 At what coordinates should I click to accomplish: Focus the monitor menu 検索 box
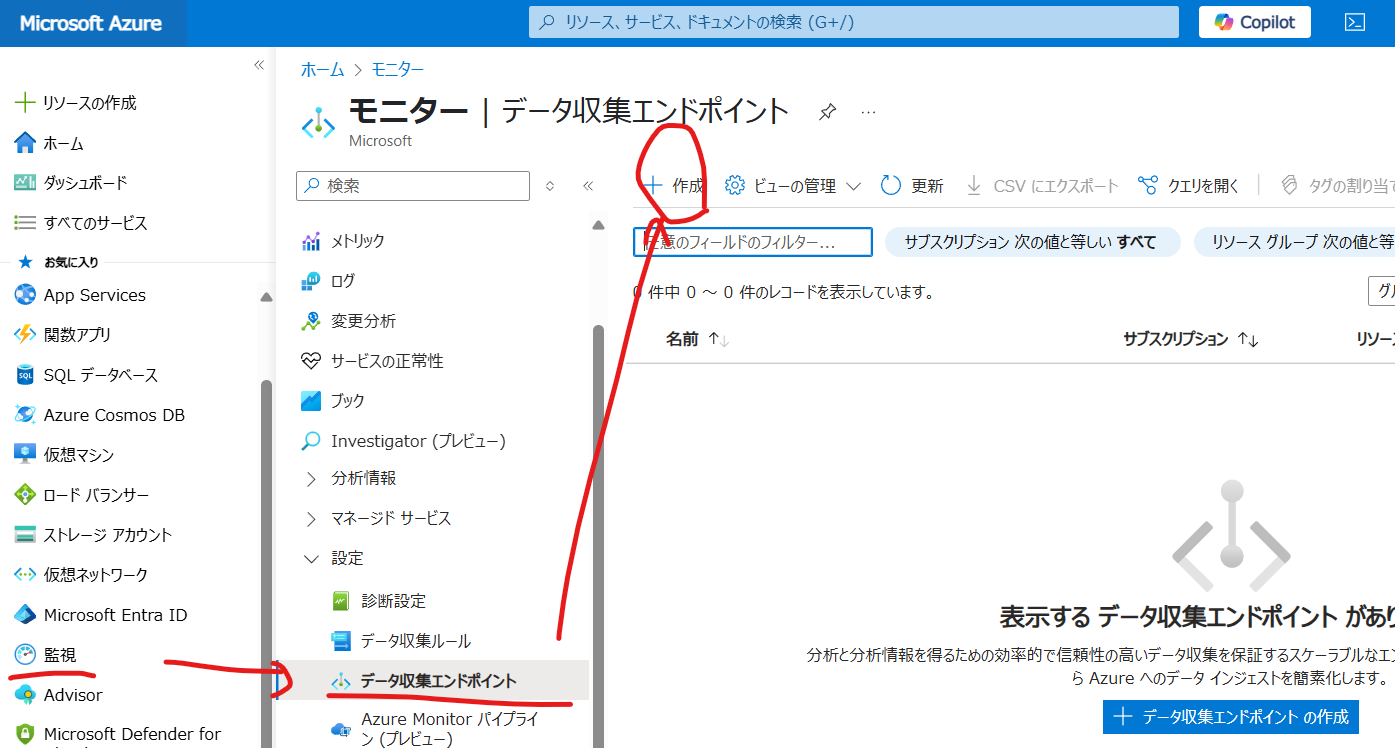(x=413, y=186)
